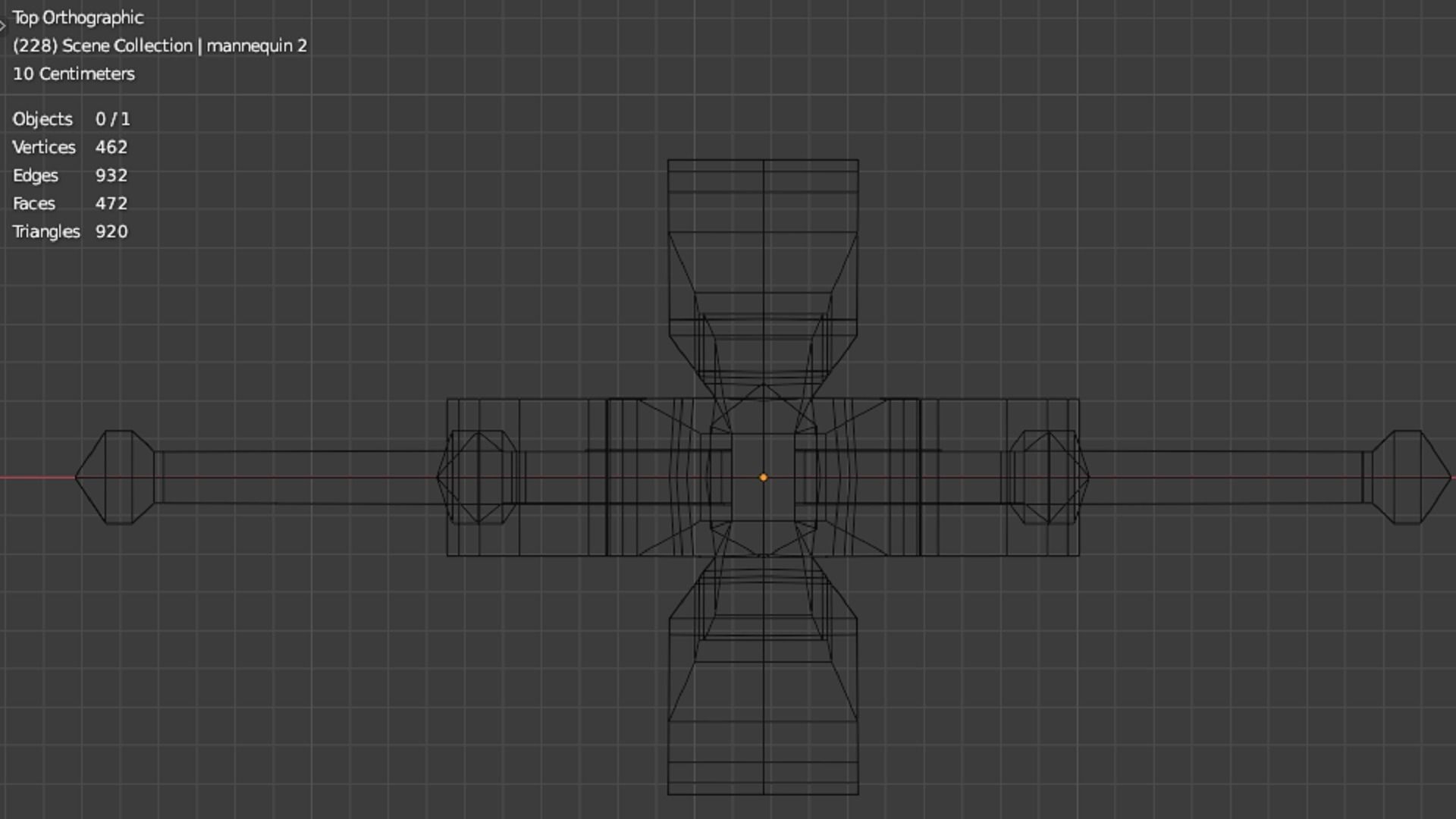
Task: Click the "(228) Scene Collection | mannequin 2" text
Action: point(160,45)
